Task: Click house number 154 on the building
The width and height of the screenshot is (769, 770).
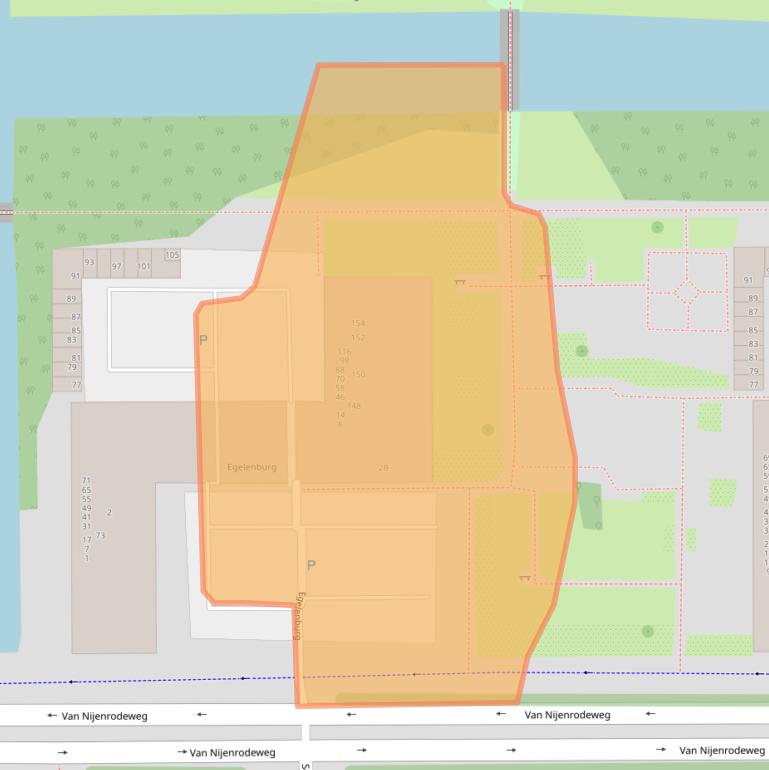Action: (x=358, y=323)
